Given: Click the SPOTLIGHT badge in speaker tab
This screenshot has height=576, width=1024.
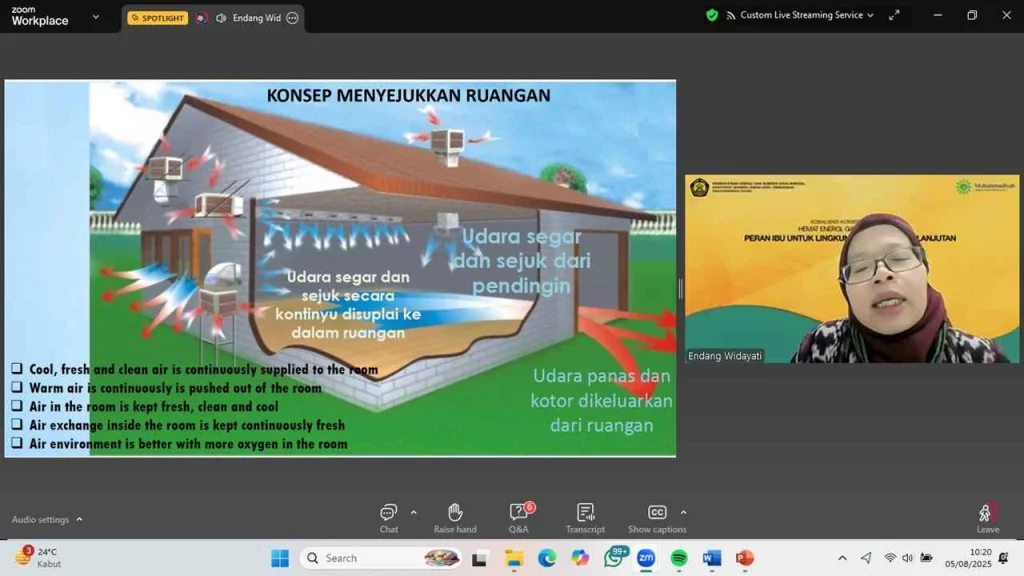Looking at the screenshot, I should pos(158,18).
